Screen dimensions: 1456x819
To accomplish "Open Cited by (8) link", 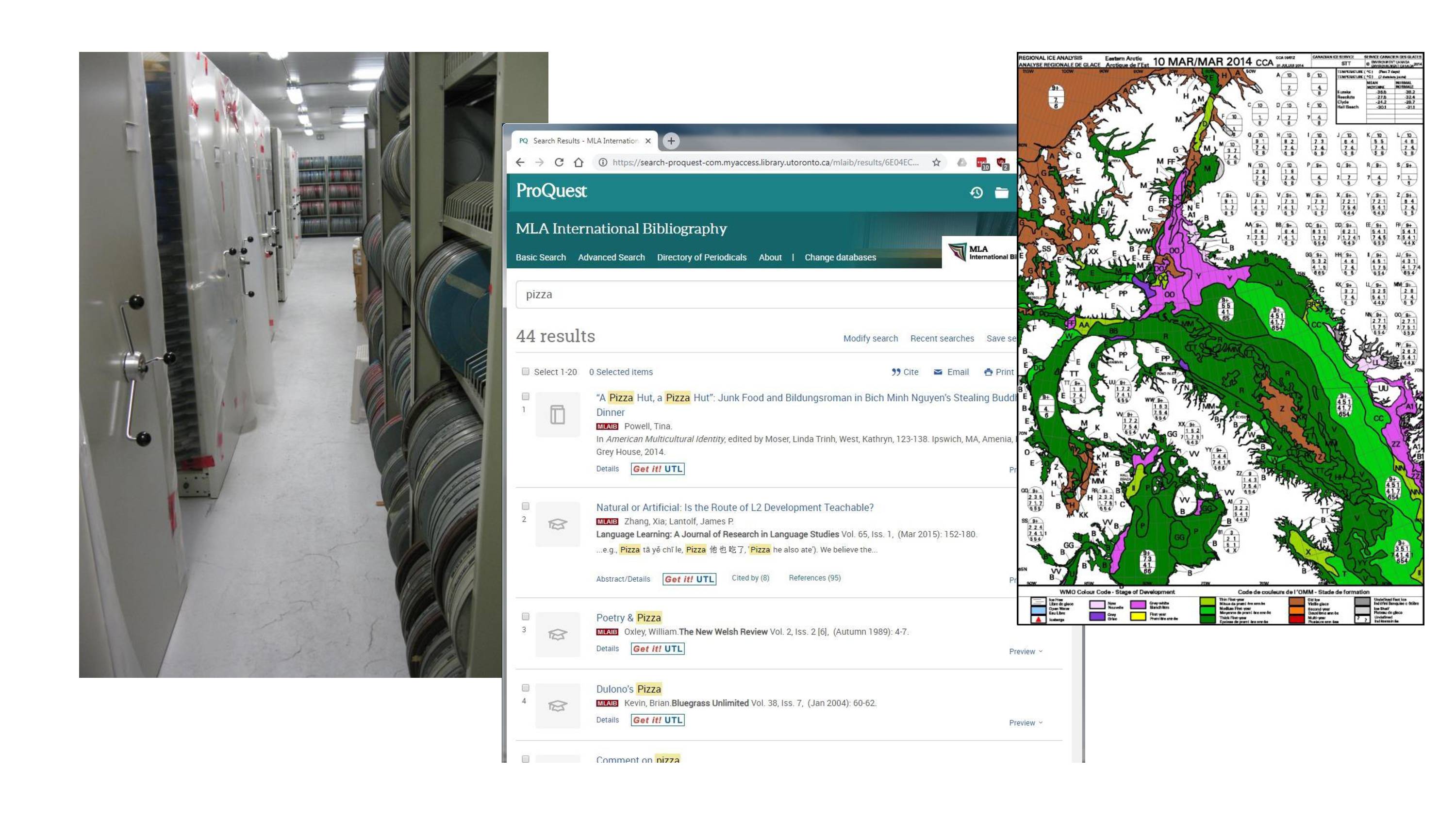I will coord(750,578).
